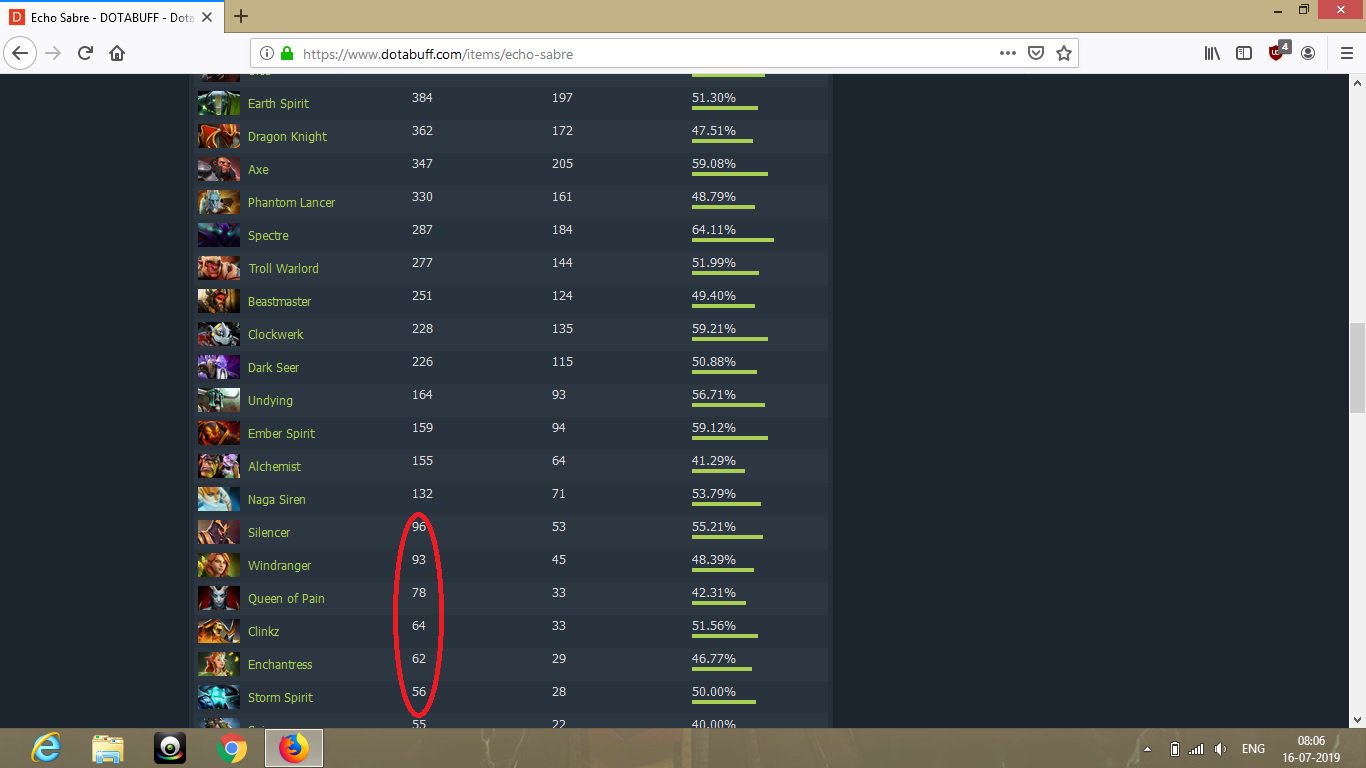1366x768 pixels.
Task: Open the Axe hero link
Action: click(258, 170)
